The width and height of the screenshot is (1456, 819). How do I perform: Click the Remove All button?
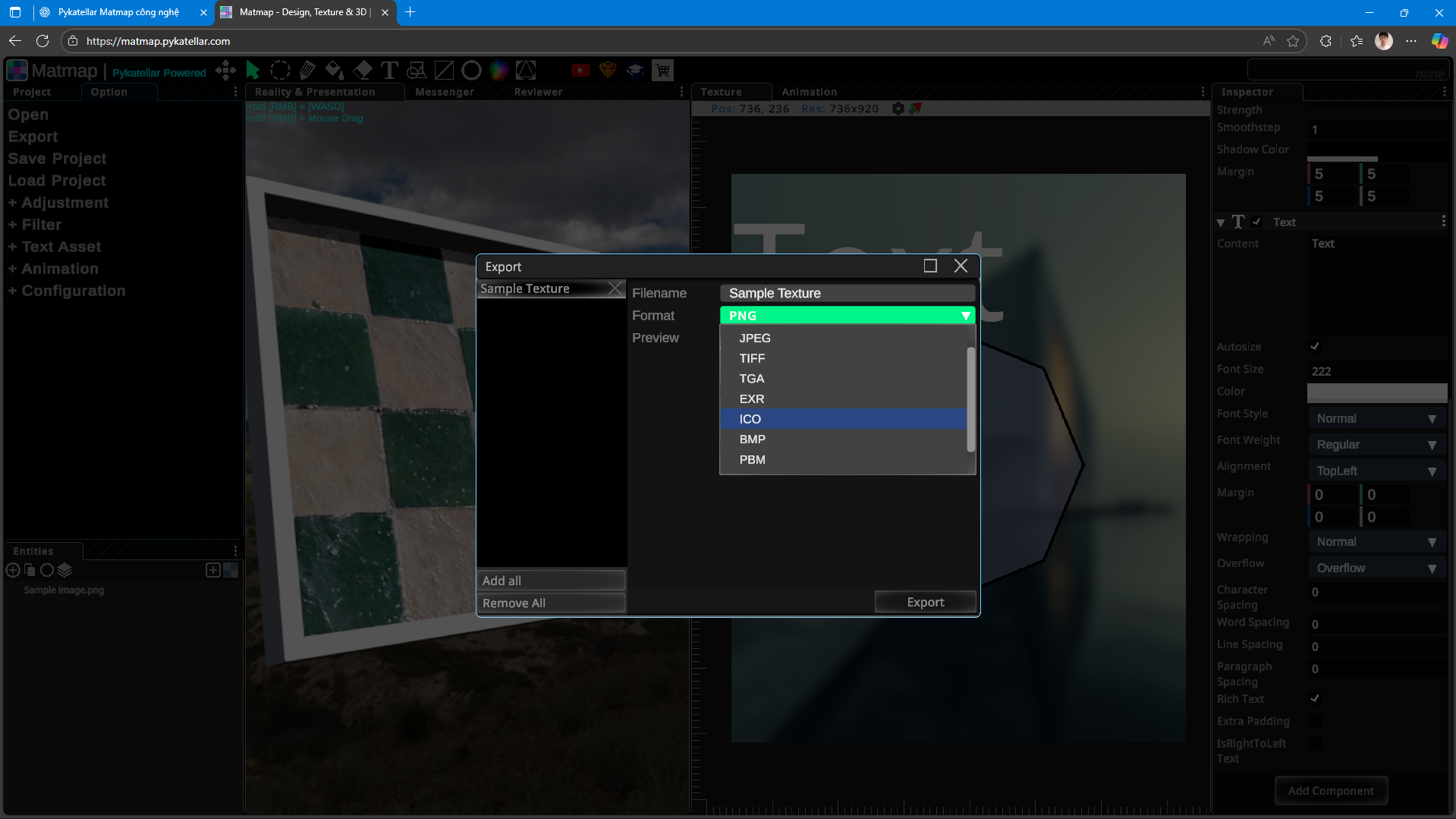[551, 603]
